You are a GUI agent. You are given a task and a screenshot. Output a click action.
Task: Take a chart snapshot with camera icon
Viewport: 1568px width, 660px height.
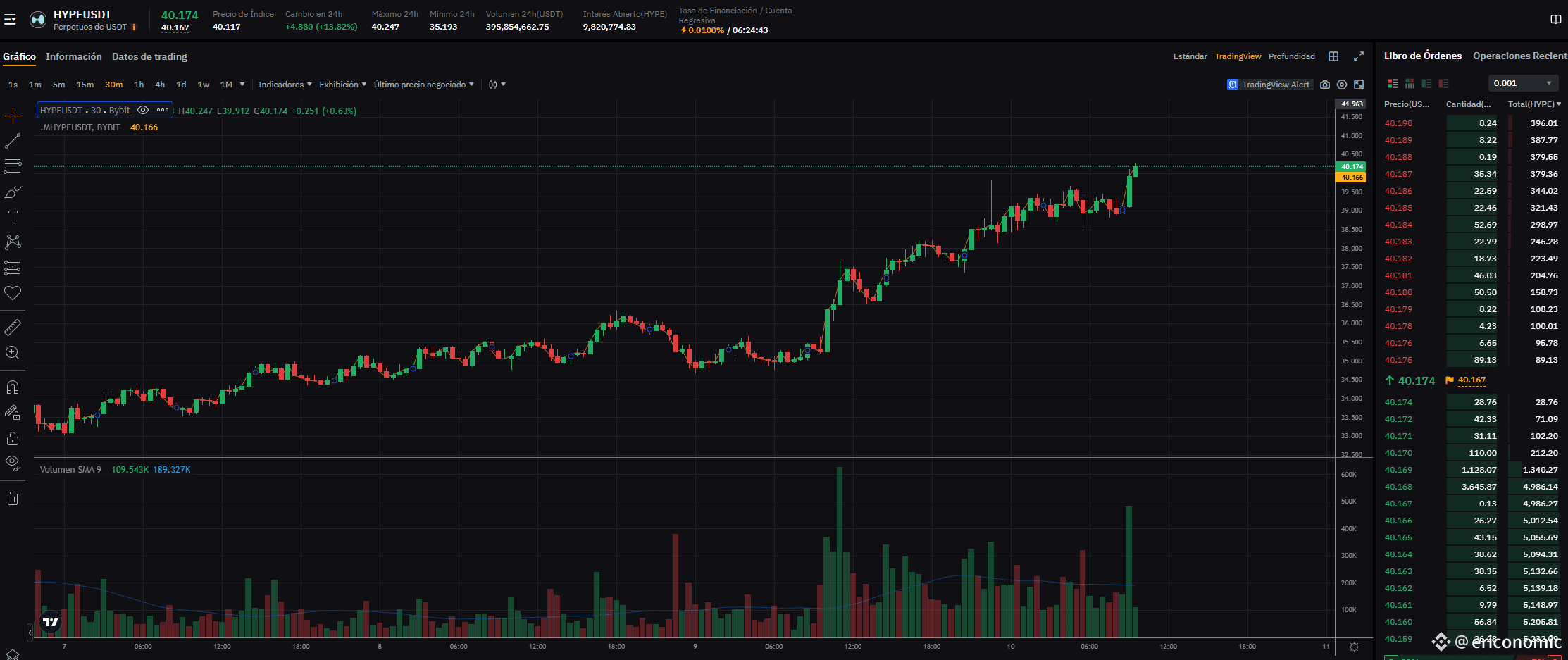point(1325,85)
